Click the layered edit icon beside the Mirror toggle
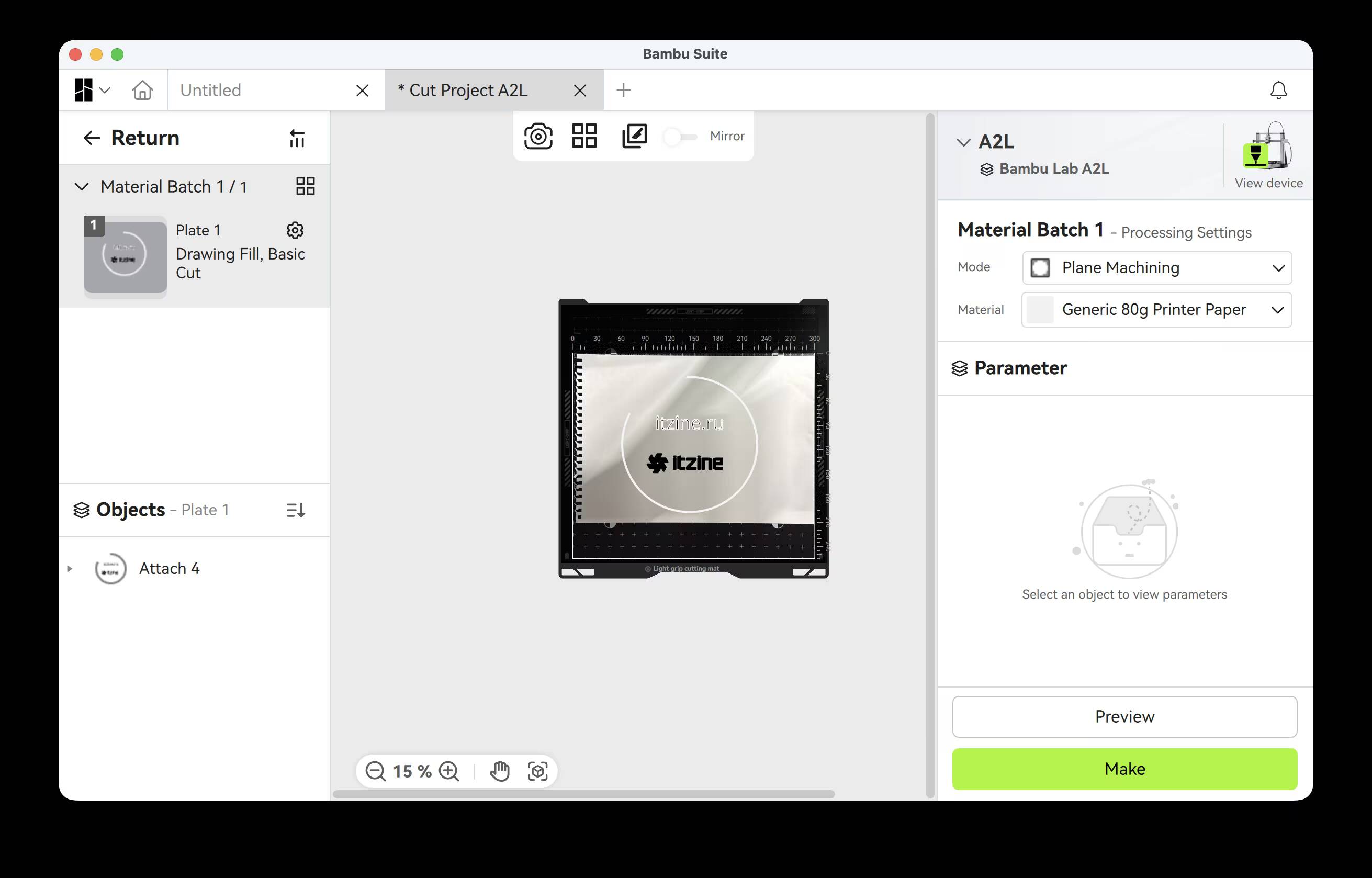The image size is (1372, 878). [x=634, y=136]
